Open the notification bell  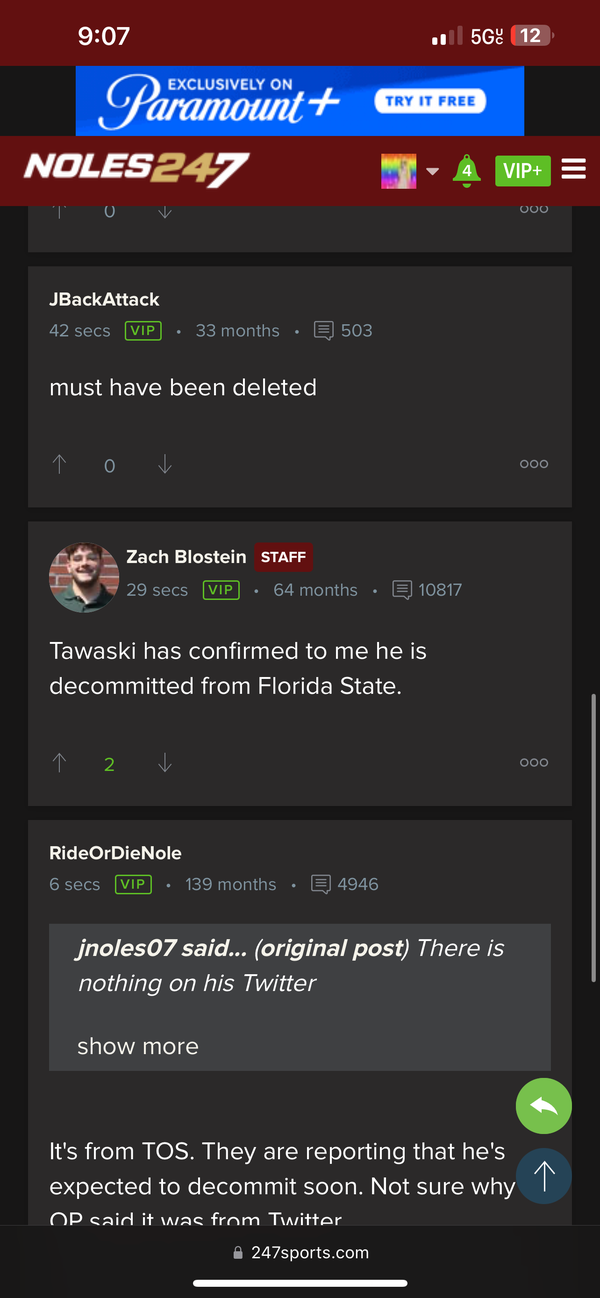click(x=466, y=170)
